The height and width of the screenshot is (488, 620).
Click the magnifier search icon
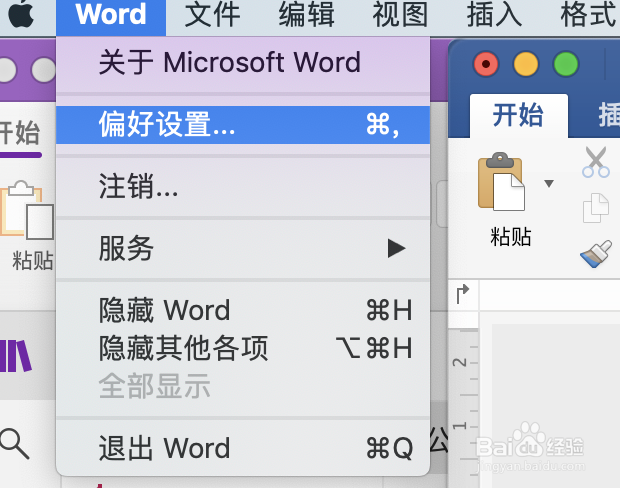(x=15, y=443)
